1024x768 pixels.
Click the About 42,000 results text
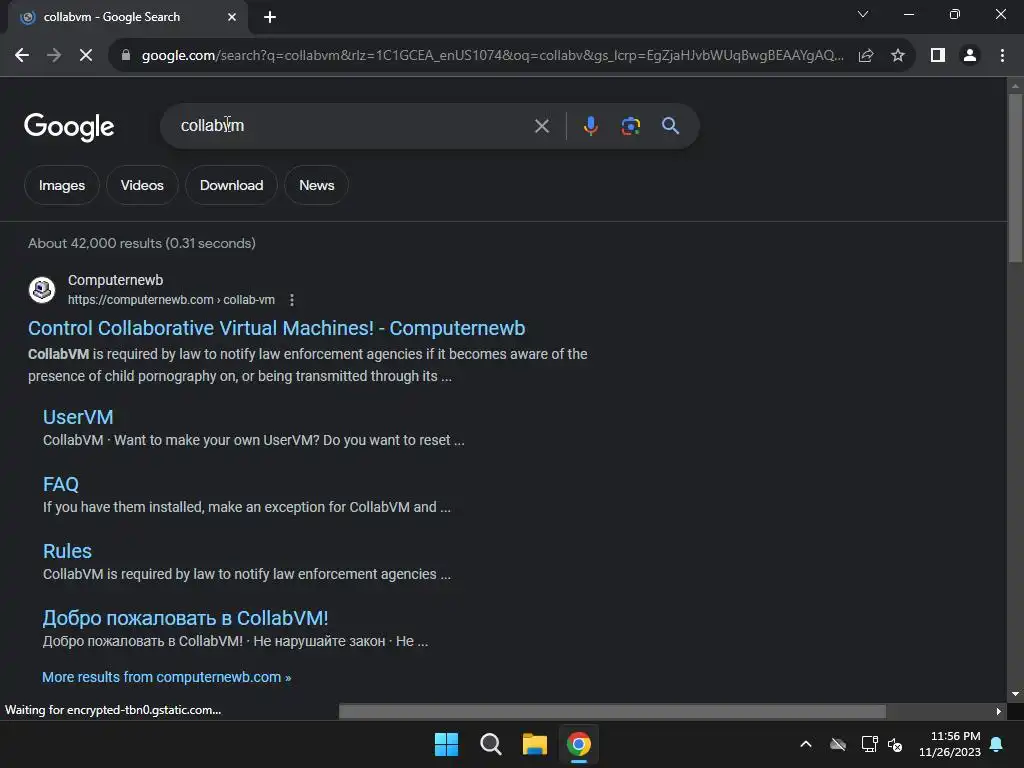tap(142, 243)
